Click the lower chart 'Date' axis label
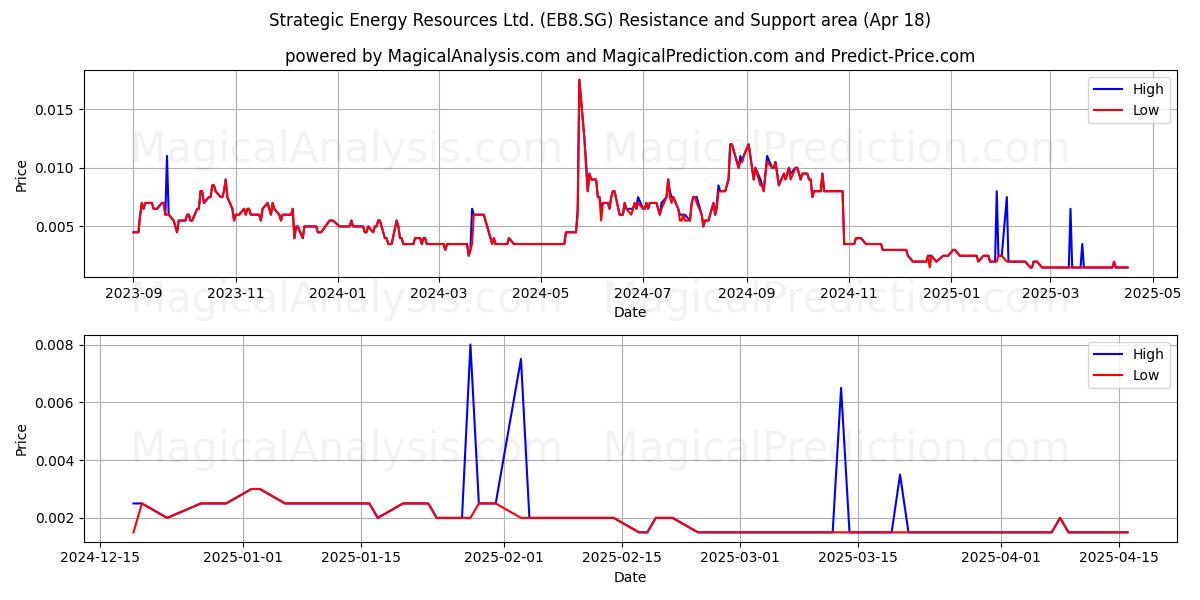 [630, 577]
